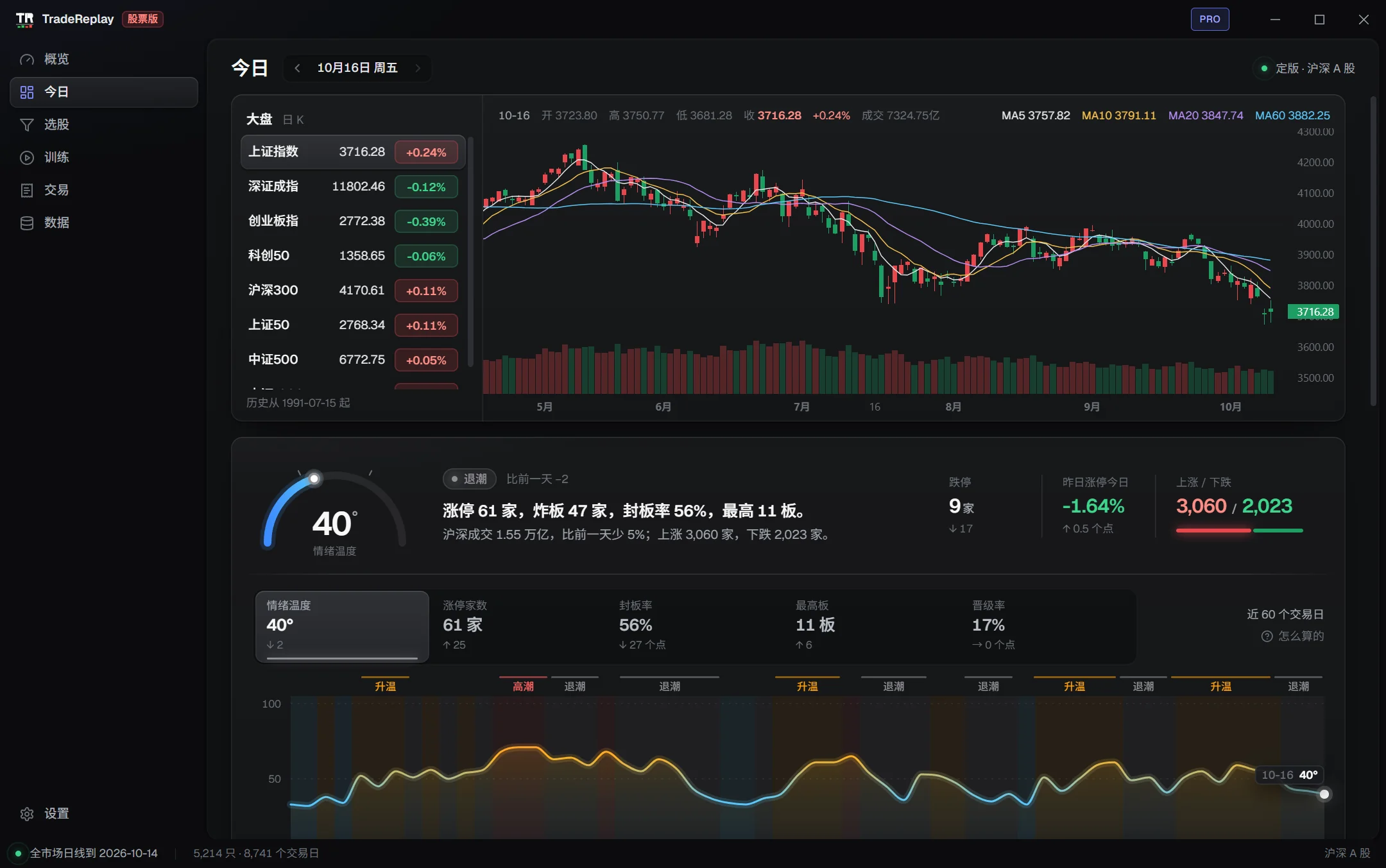Click the 数据 database icon

(x=27, y=223)
